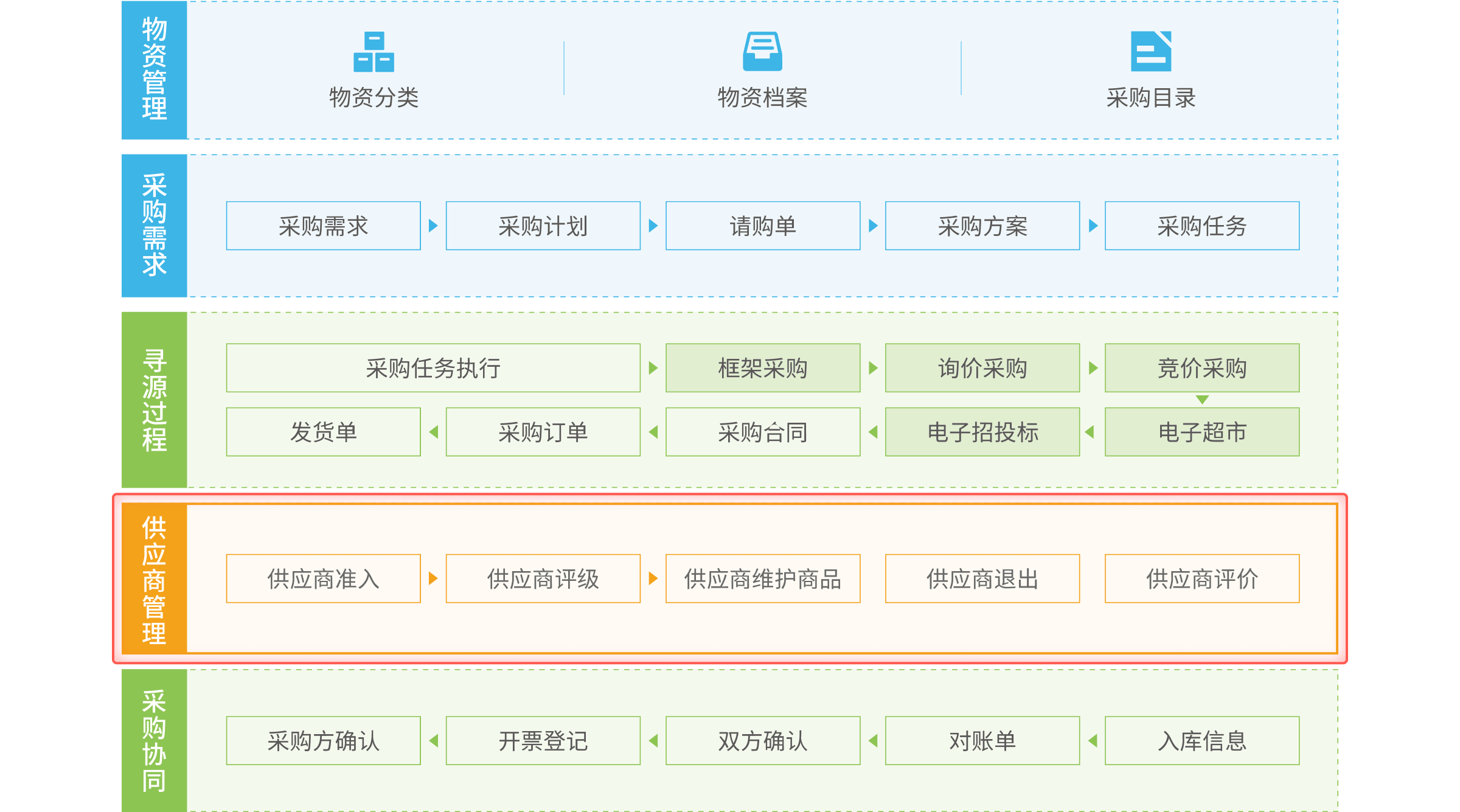Open the 采购任务执行 wide box
1460x812 pixels.
(x=433, y=368)
